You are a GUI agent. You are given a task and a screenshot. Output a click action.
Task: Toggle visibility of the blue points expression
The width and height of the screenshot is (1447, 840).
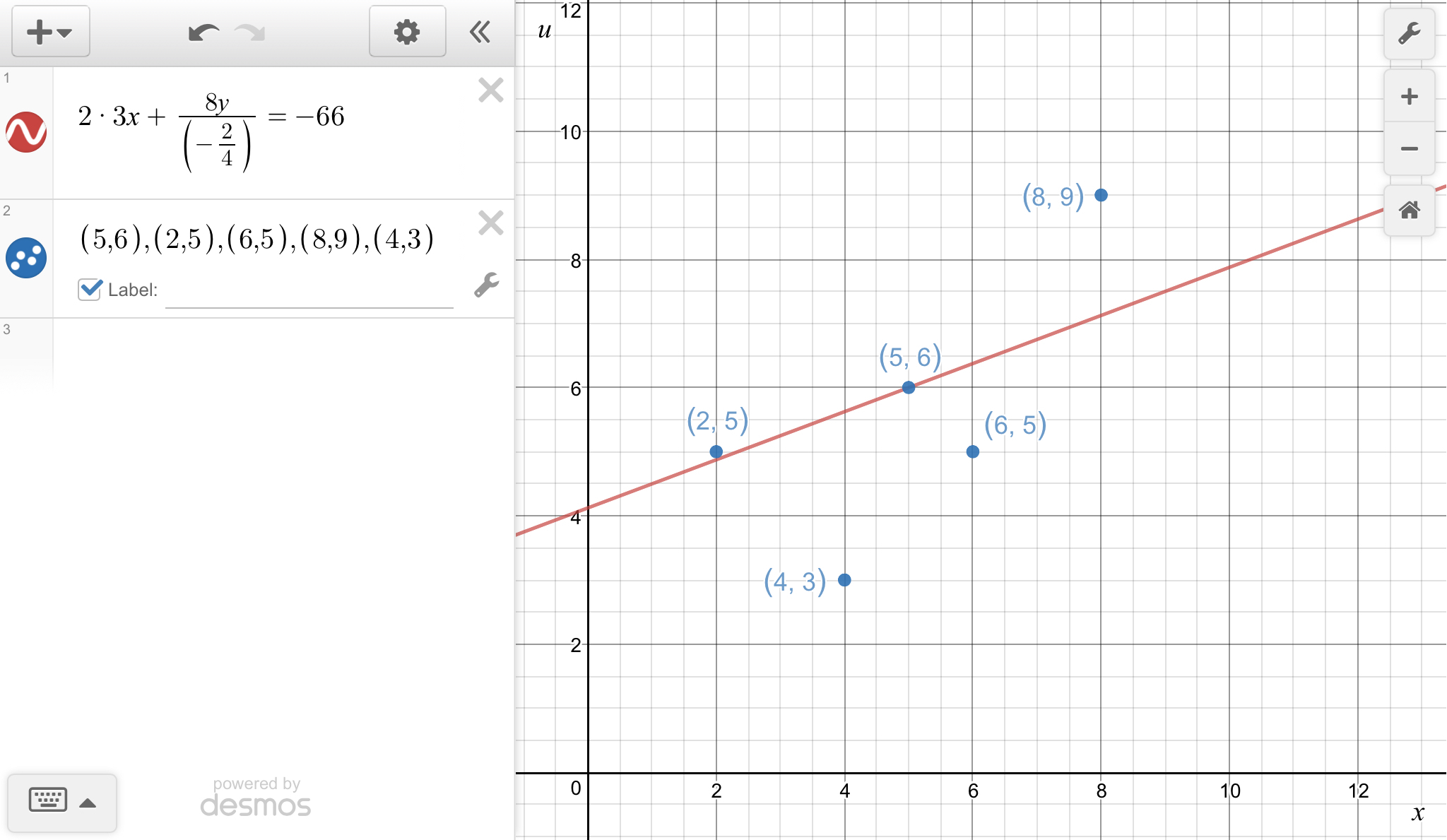pyautogui.click(x=26, y=258)
